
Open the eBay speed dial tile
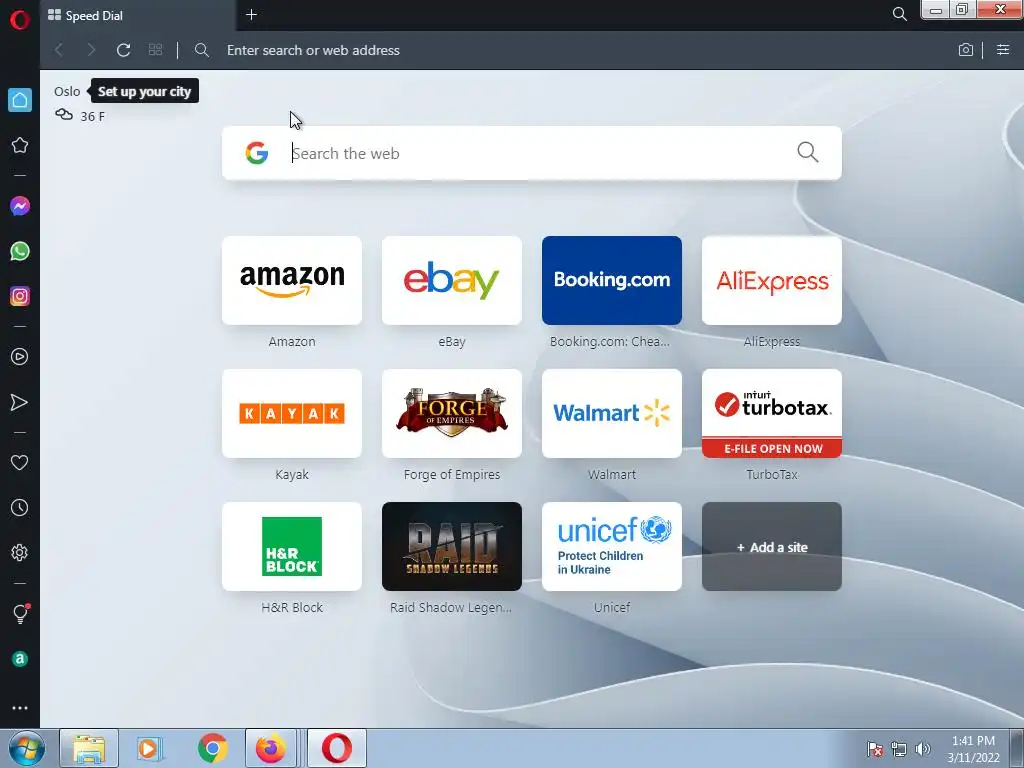452,280
